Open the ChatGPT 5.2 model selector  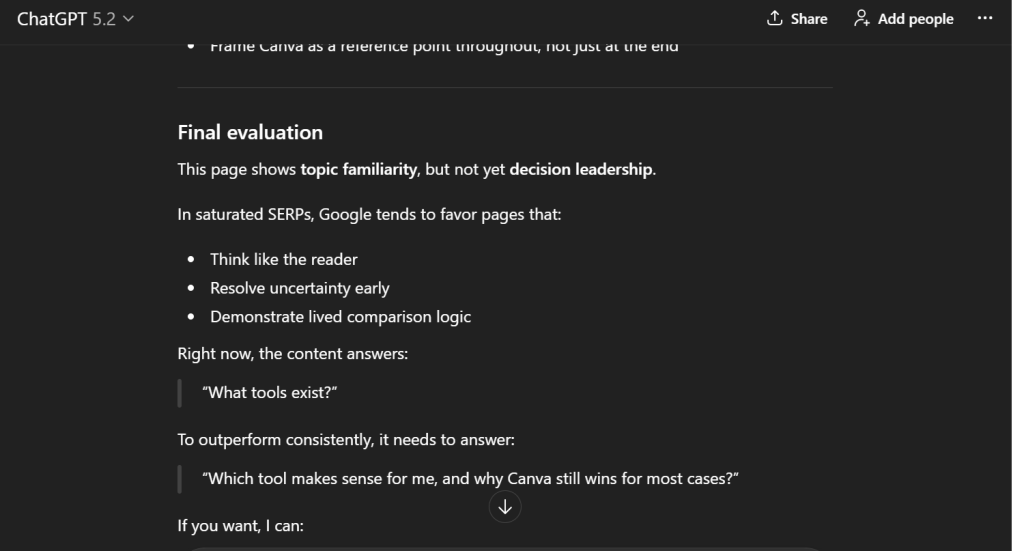75,19
